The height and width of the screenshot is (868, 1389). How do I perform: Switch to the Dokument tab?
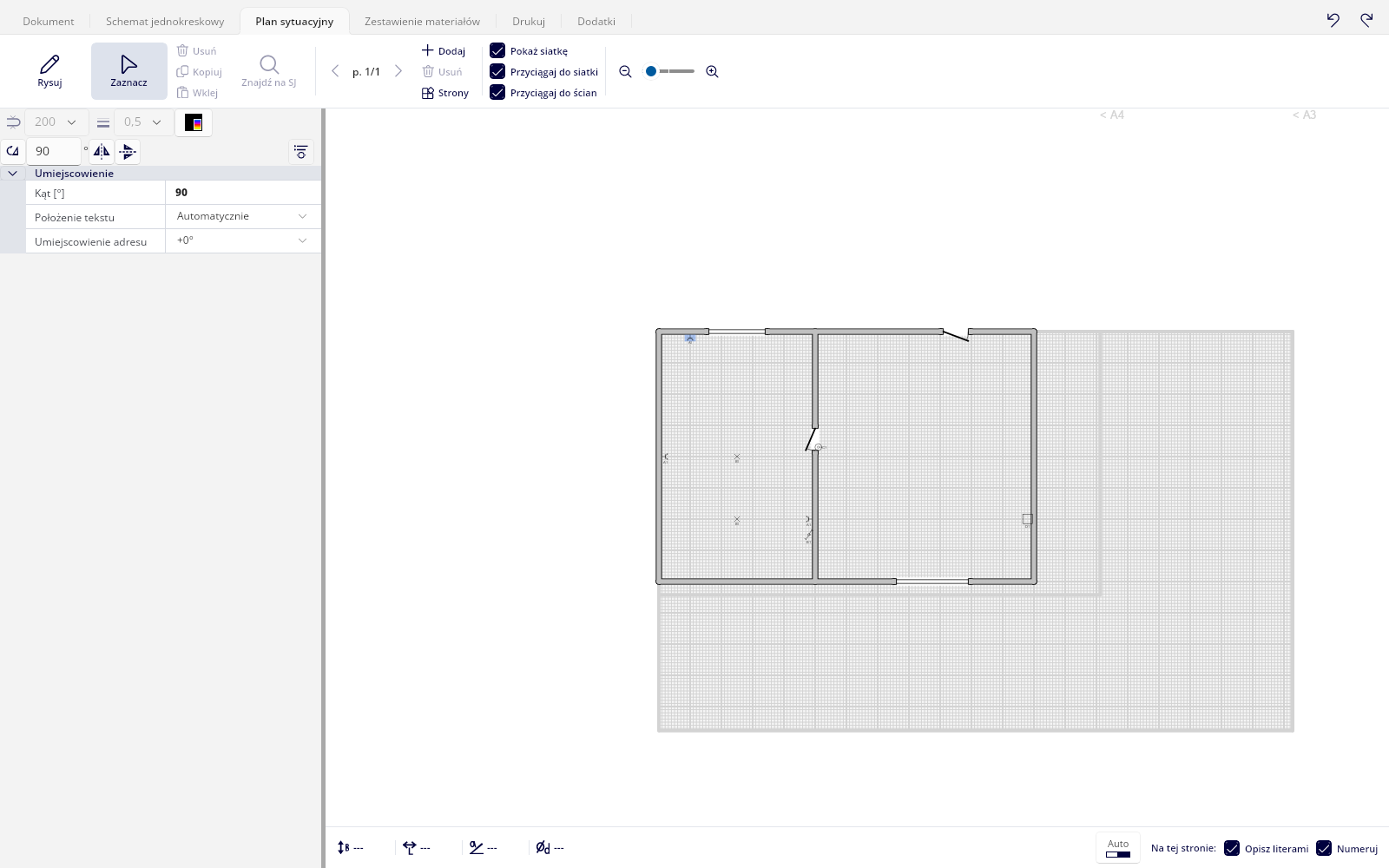pos(49,21)
